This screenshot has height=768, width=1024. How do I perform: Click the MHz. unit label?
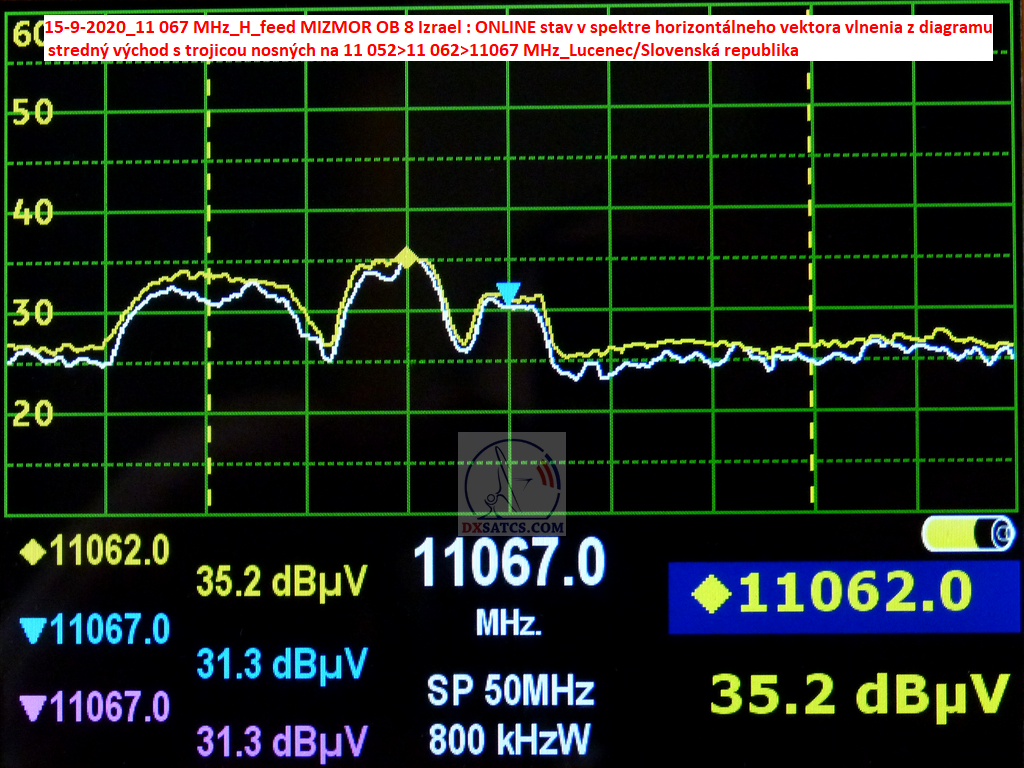click(x=509, y=625)
